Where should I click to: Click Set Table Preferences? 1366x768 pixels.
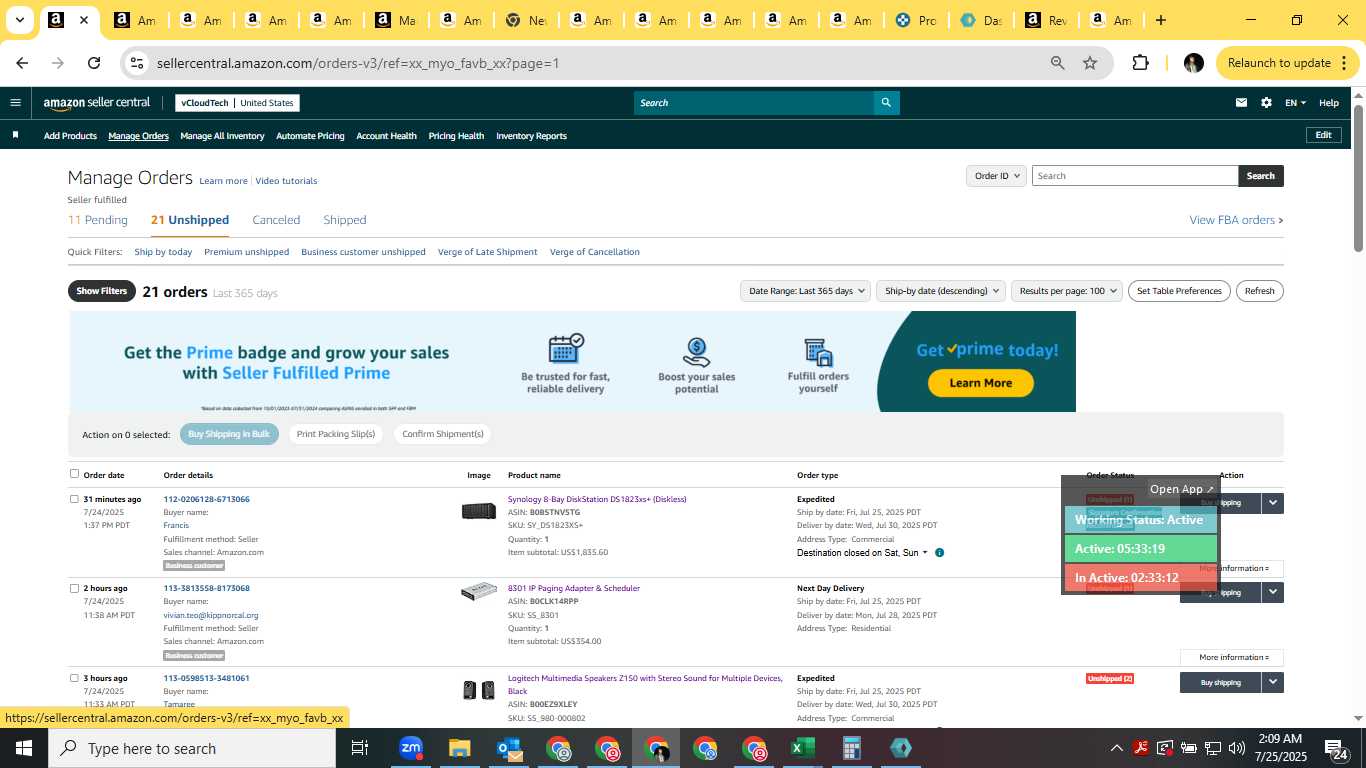coord(1180,291)
